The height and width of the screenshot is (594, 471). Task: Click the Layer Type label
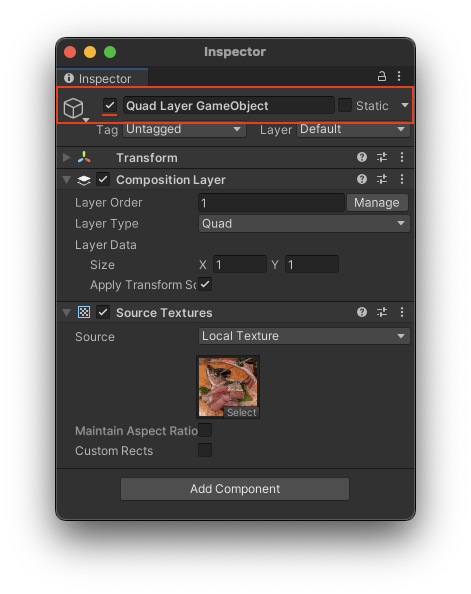click(107, 224)
